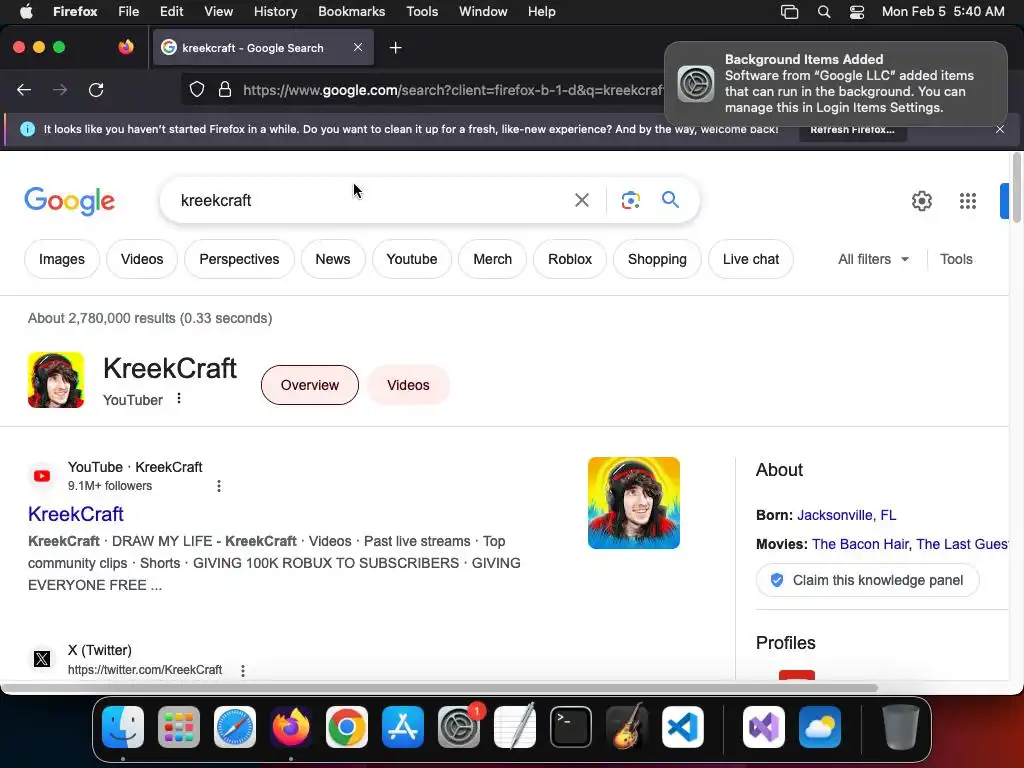1024x768 pixels.
Task: Open The Bacon Hair movie link
Action: [x=859, y=544]
